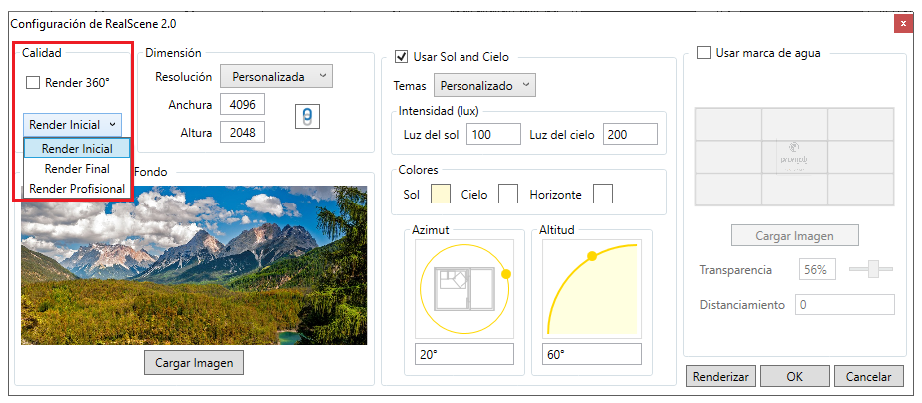Click the mountain background thumbnail
This screenshot has width=922, height=403.
(194, 265)
